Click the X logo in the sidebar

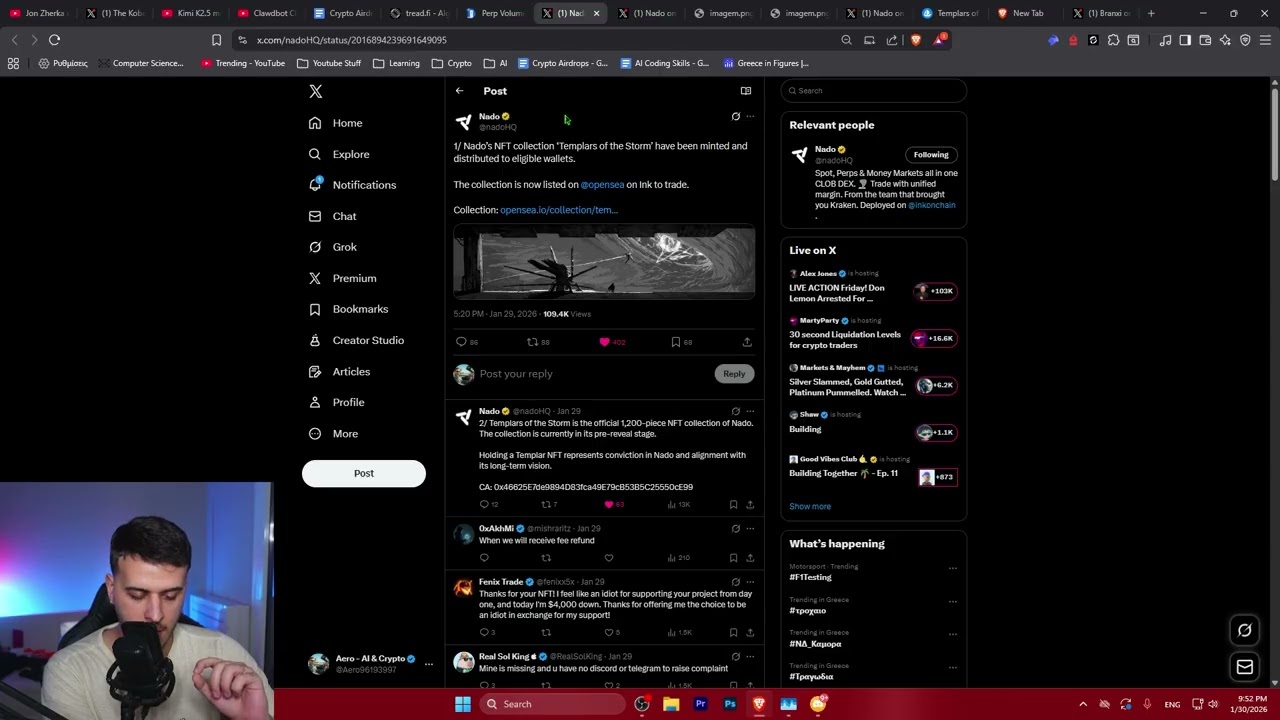(315, 91)
